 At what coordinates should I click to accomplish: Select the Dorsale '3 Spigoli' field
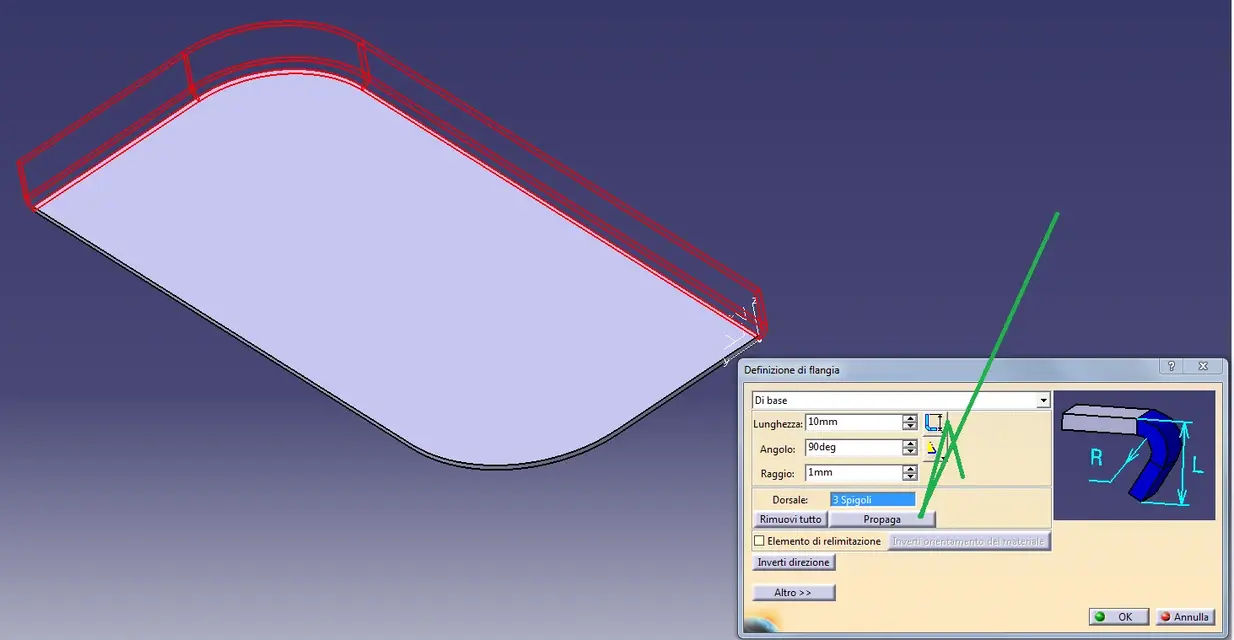(872, 499)
